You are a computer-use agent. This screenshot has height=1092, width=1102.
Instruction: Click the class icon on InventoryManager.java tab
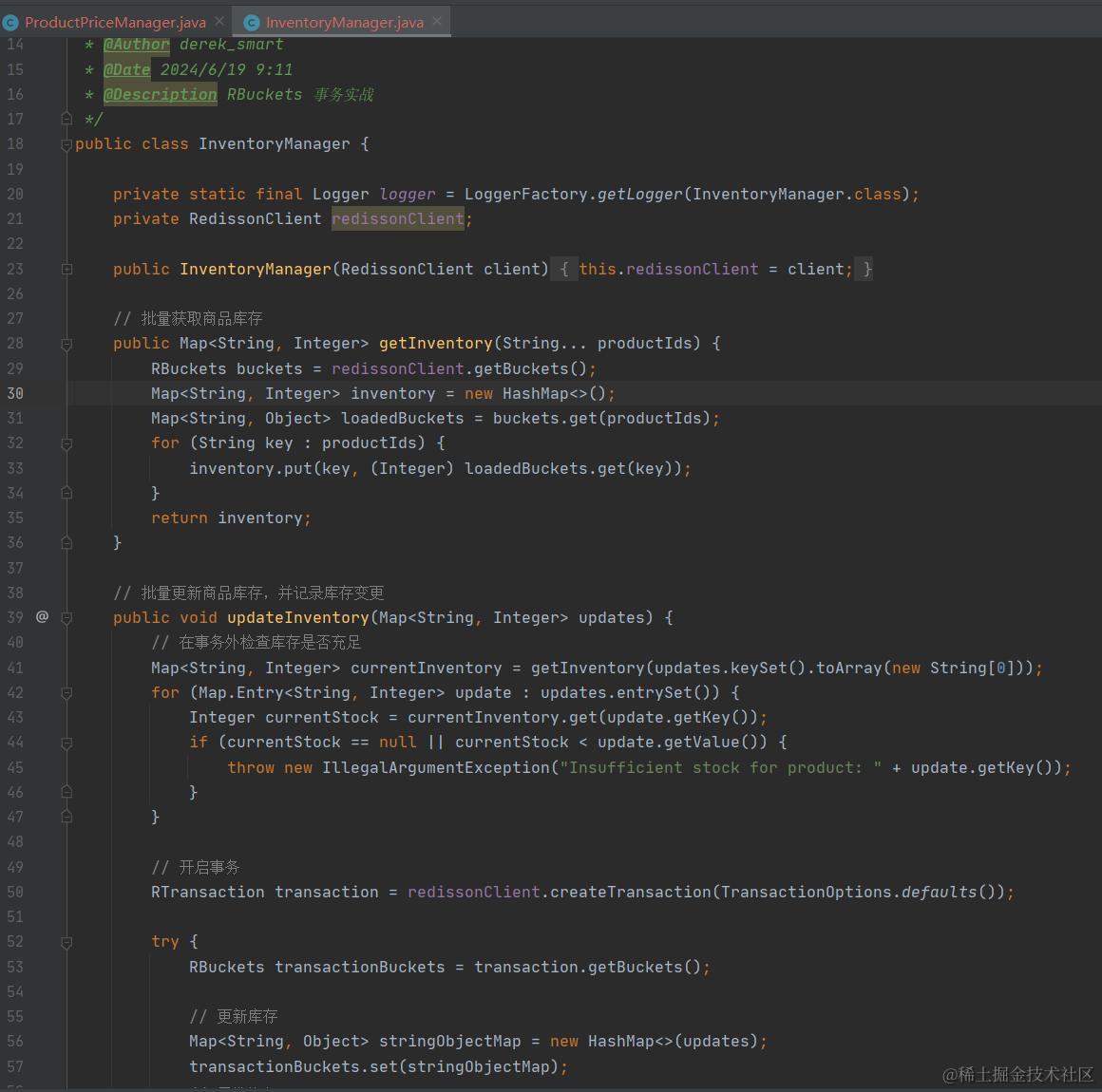tap(252, 22)
